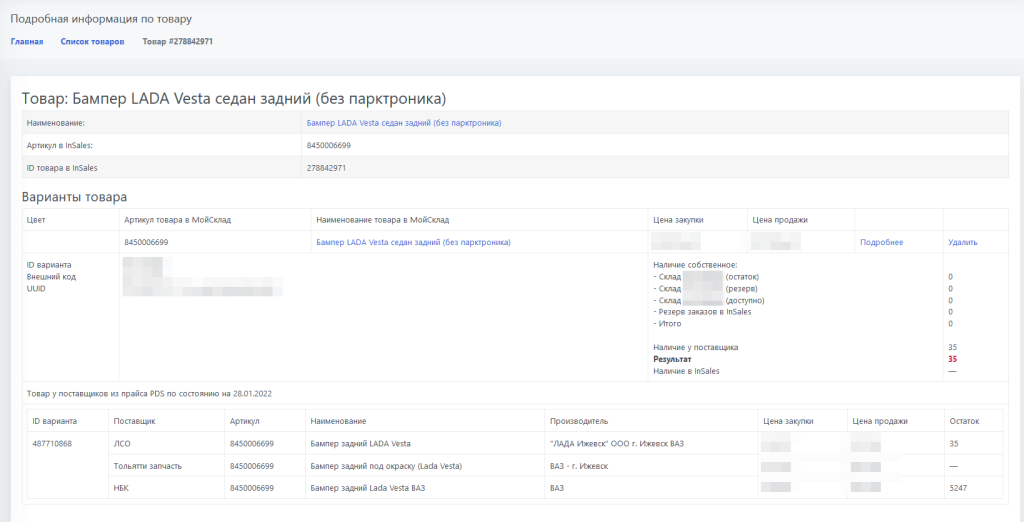The image size is (1024, 522).
Task: Select the НБК supplier cell
Action: tap(123, 487)
